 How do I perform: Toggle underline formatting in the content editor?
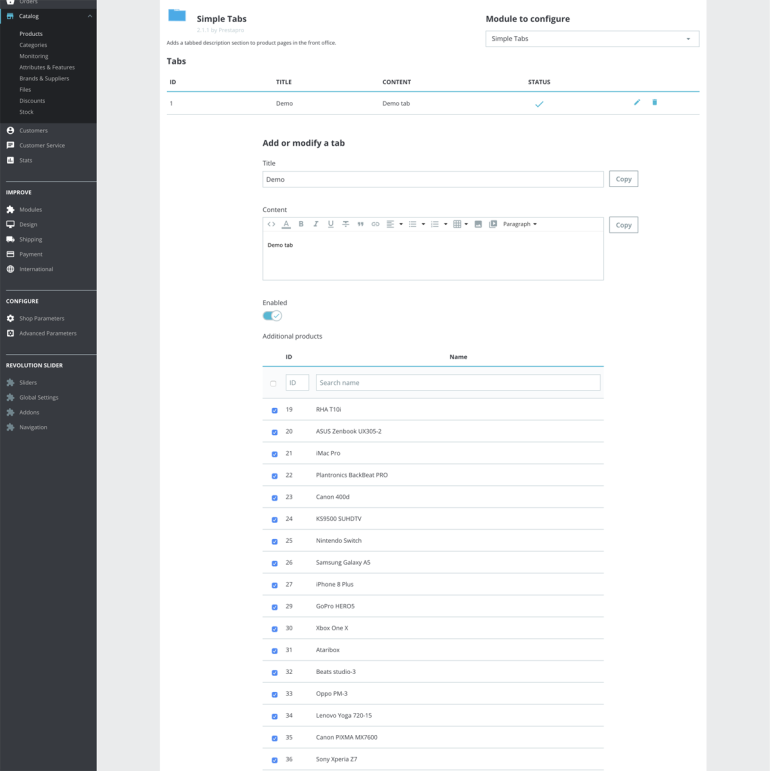[x=330, y=224]
